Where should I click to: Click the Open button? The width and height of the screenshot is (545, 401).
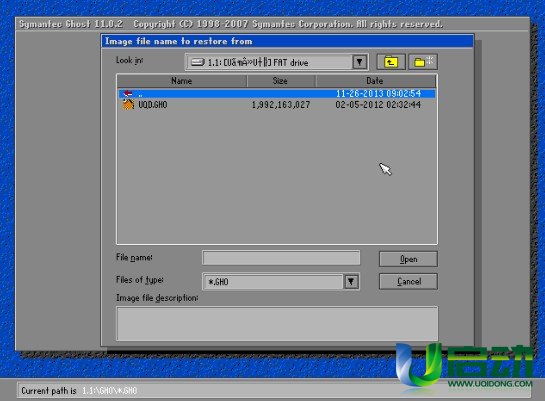coord(408,259)
